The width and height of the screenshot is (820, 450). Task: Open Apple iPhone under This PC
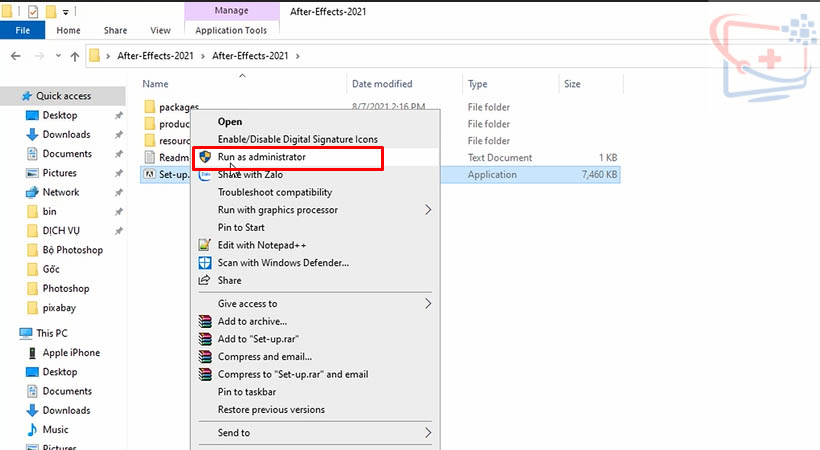[x=71, y=353]
